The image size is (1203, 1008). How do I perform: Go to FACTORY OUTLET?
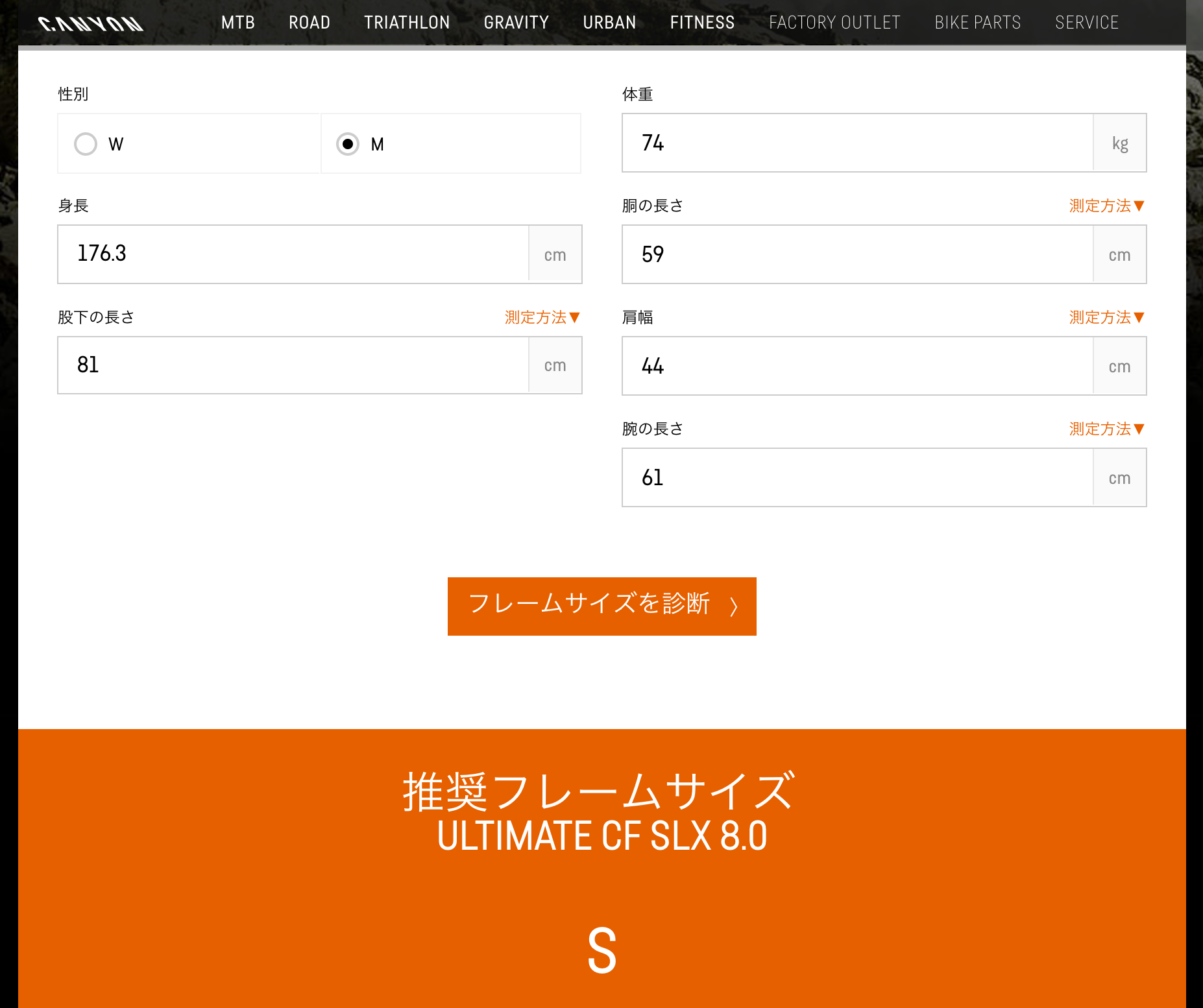click(x=834, y=23)
